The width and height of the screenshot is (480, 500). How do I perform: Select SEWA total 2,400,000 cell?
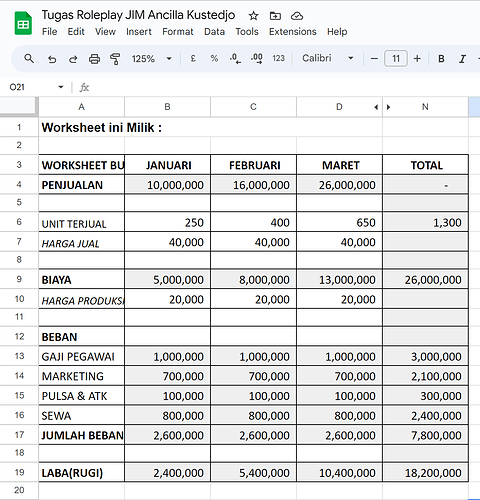(426, 415)
